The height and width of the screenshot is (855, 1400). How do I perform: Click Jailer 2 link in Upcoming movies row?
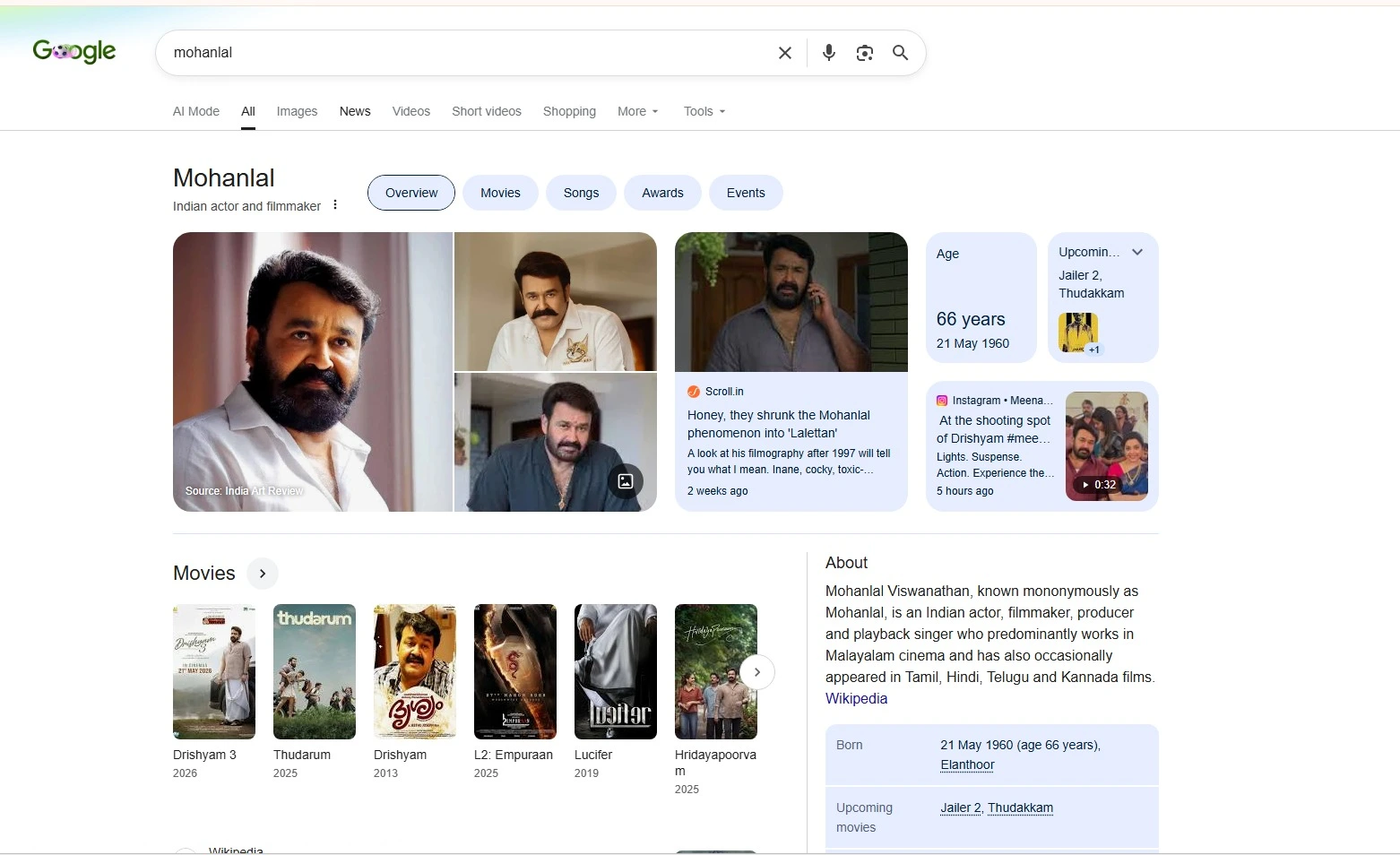(961, 807)
